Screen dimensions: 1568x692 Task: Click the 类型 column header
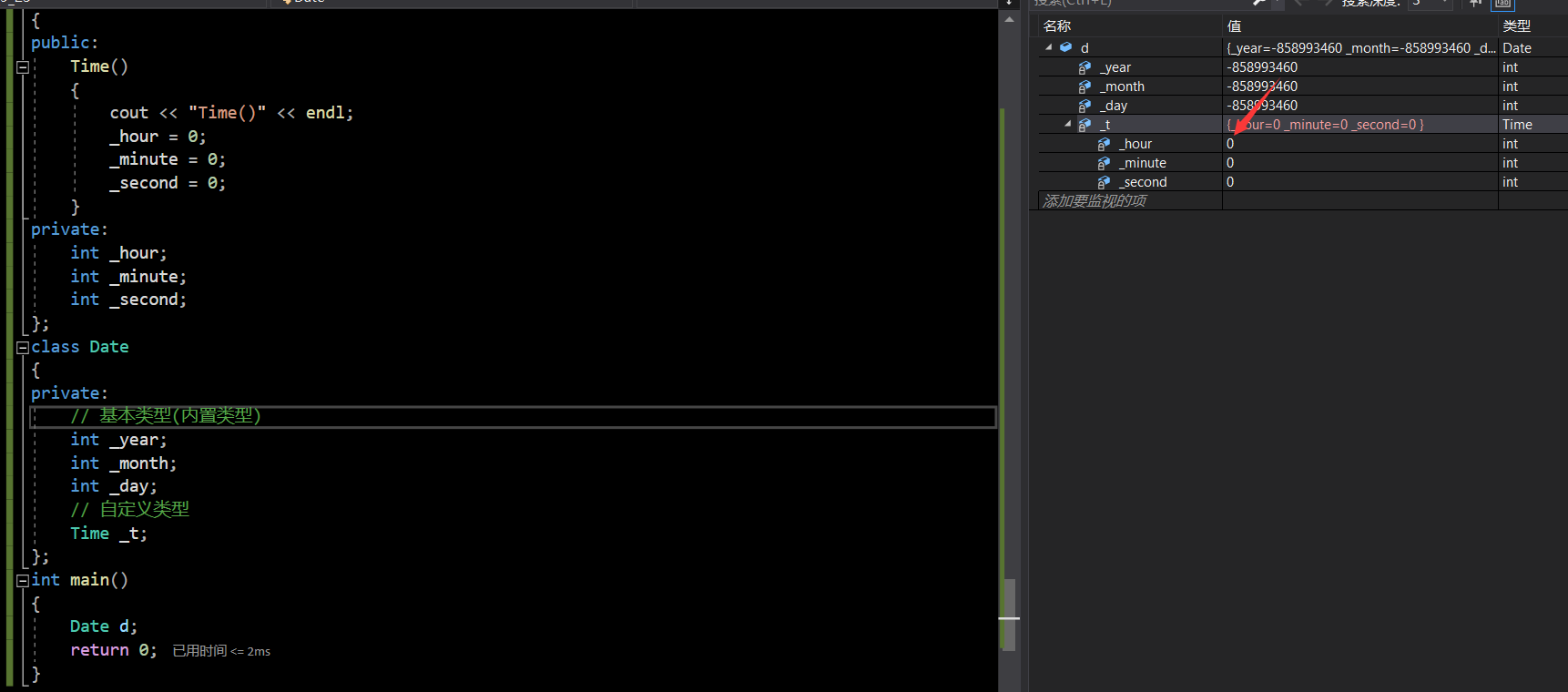click(x=1532, y=25)
